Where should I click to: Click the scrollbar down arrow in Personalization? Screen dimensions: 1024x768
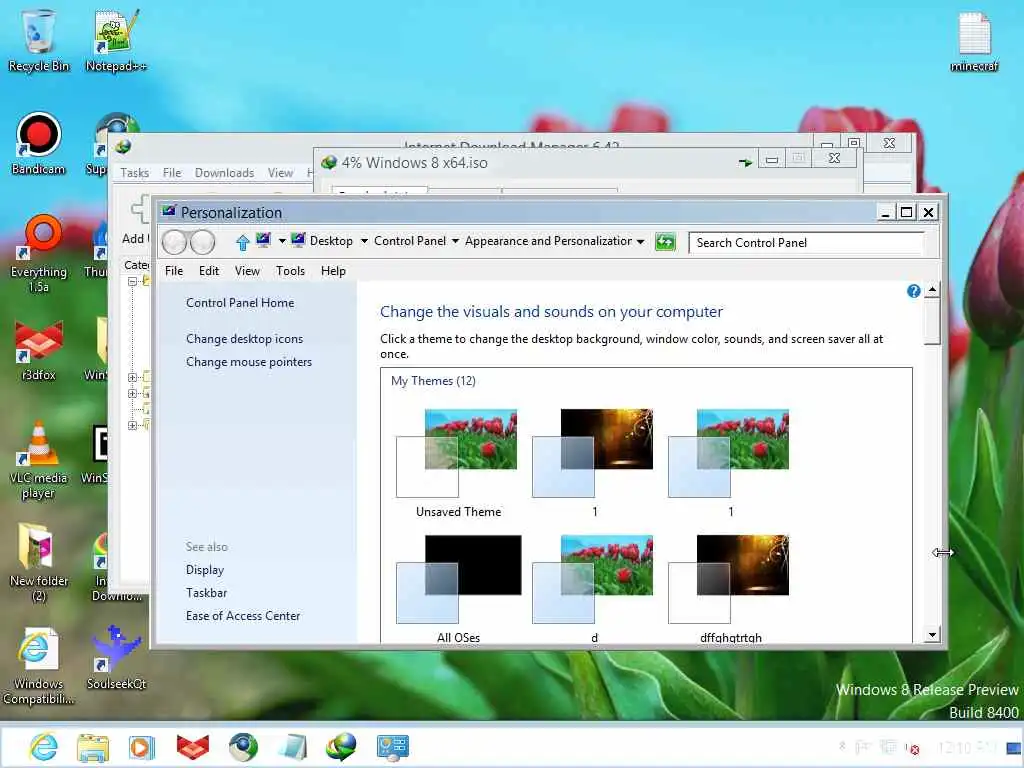pos(932,634)
